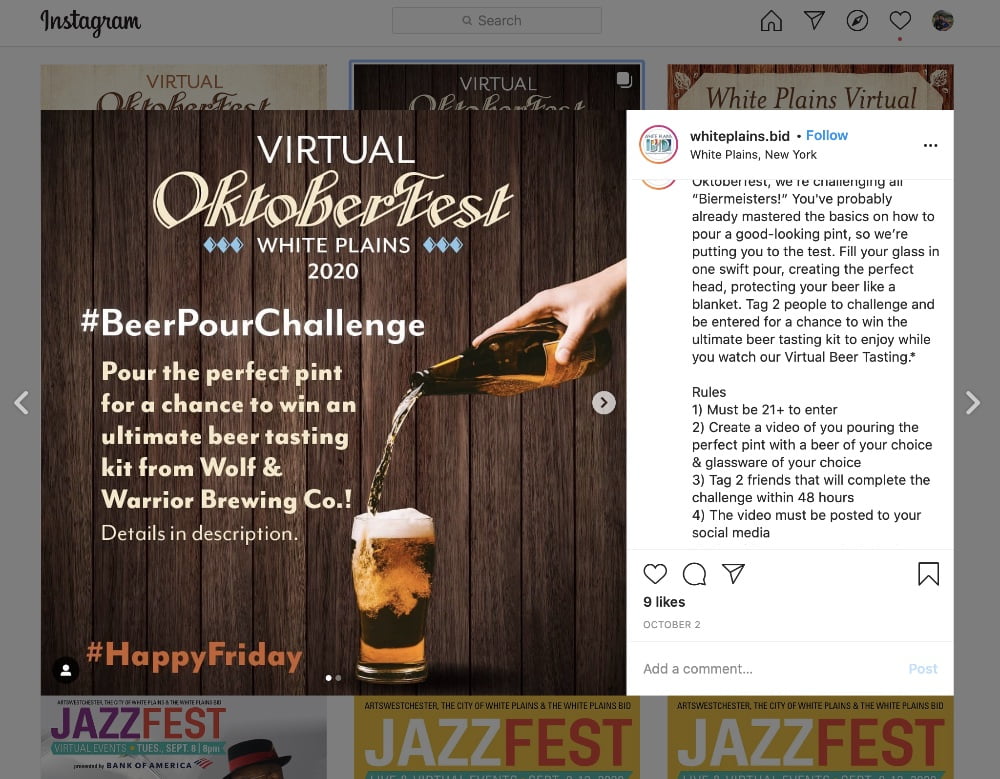Share post using paper plane icon below caption
The height and width of the screenshot is (779, 1000).
(x=733, y=574)
